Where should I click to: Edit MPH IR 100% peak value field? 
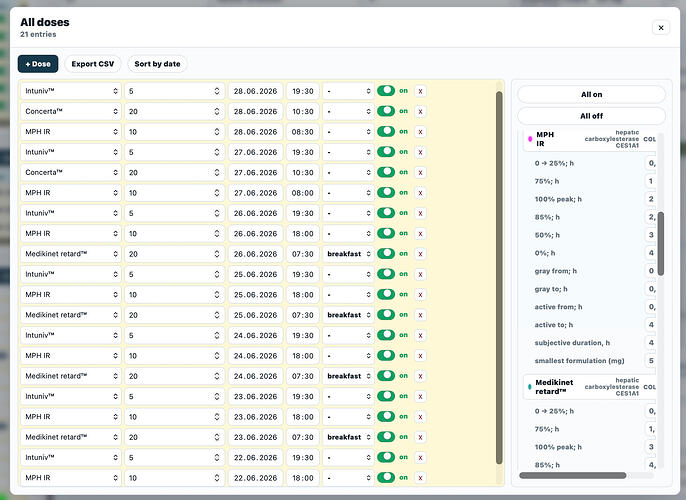[x=651, y=199]
